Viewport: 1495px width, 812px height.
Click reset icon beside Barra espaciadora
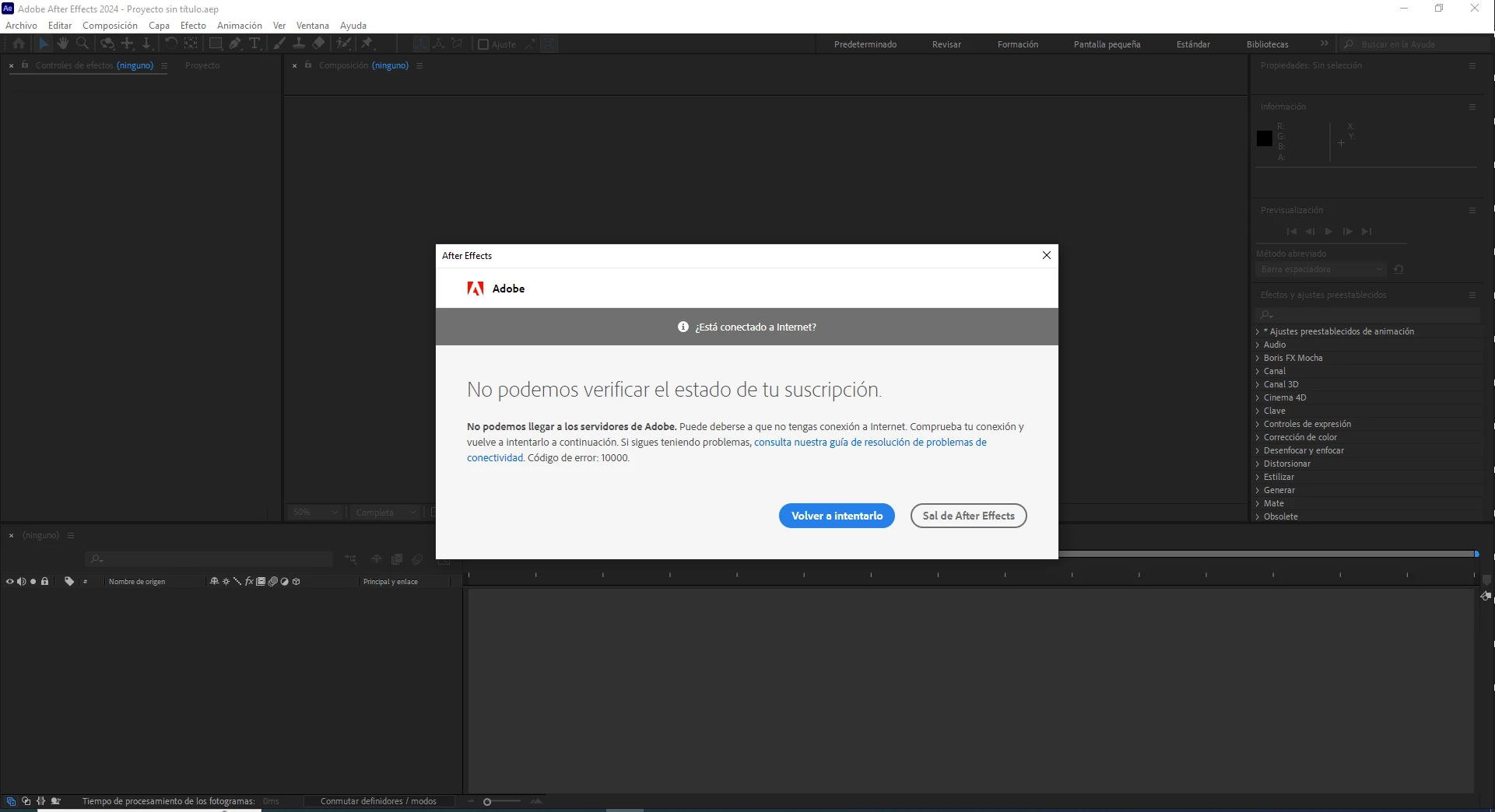click(x=1398, y=269)
